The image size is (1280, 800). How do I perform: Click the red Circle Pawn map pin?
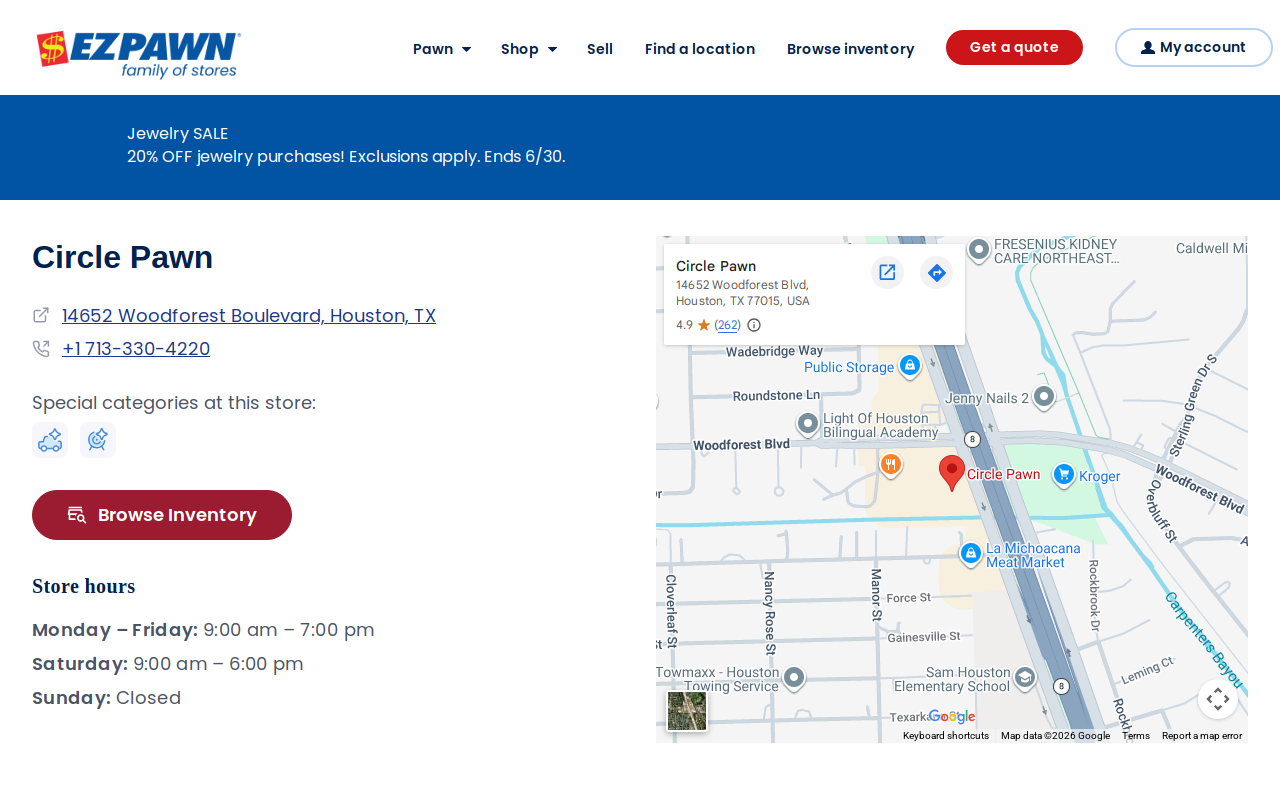[x=952, y=472]
